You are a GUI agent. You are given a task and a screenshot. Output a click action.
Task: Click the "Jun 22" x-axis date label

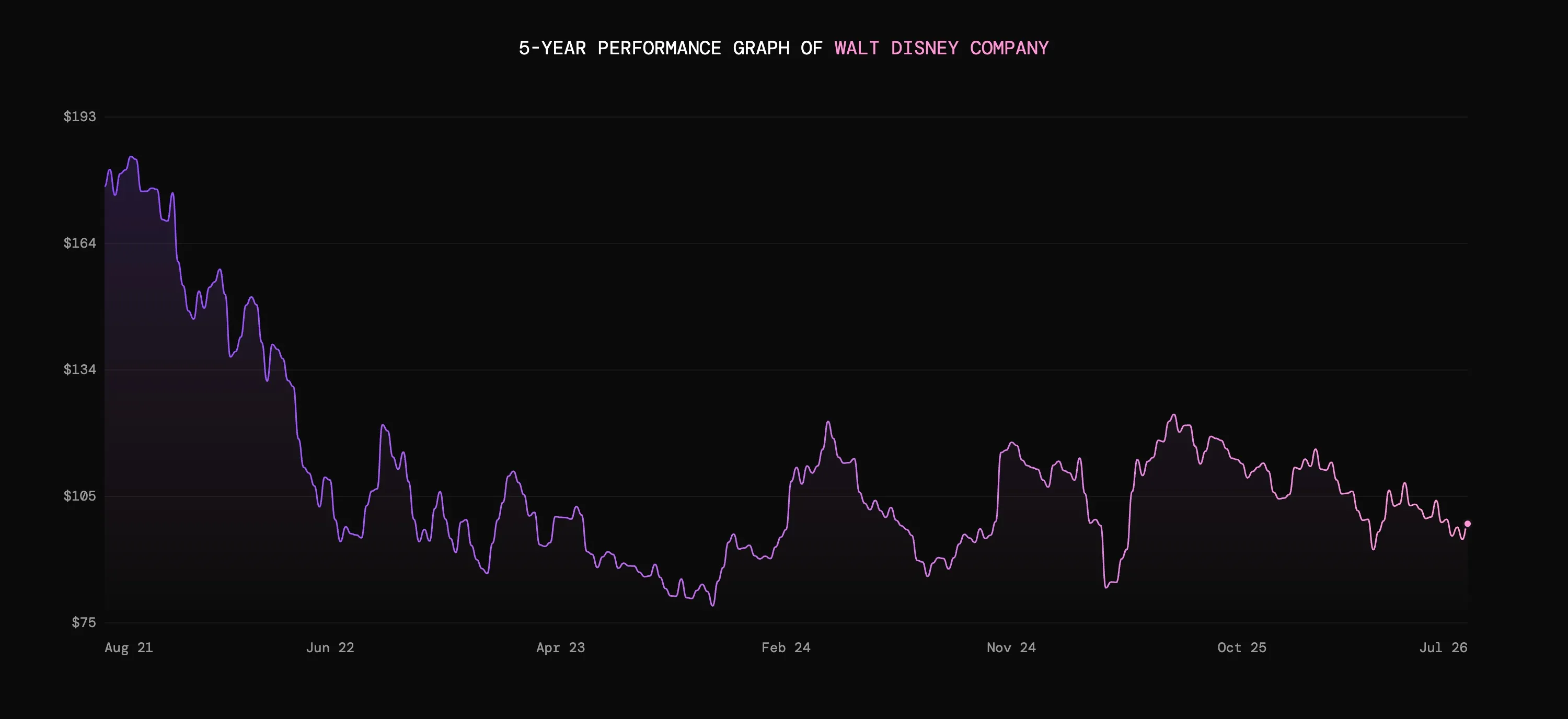330,647
